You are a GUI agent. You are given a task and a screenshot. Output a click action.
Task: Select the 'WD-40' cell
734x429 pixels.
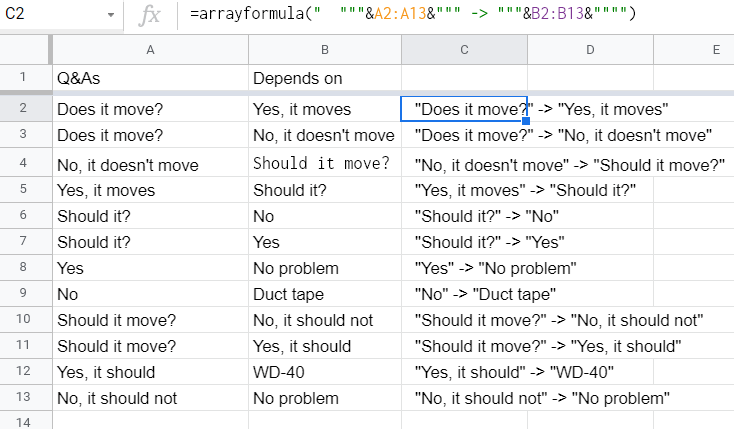pyautogui.click(x=325, y=372)
